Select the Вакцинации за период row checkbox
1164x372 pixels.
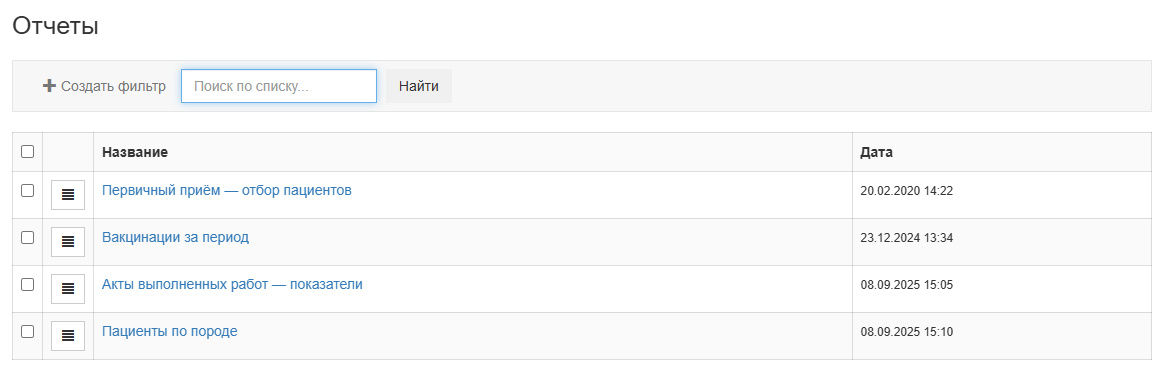click(x=27, y=238)
